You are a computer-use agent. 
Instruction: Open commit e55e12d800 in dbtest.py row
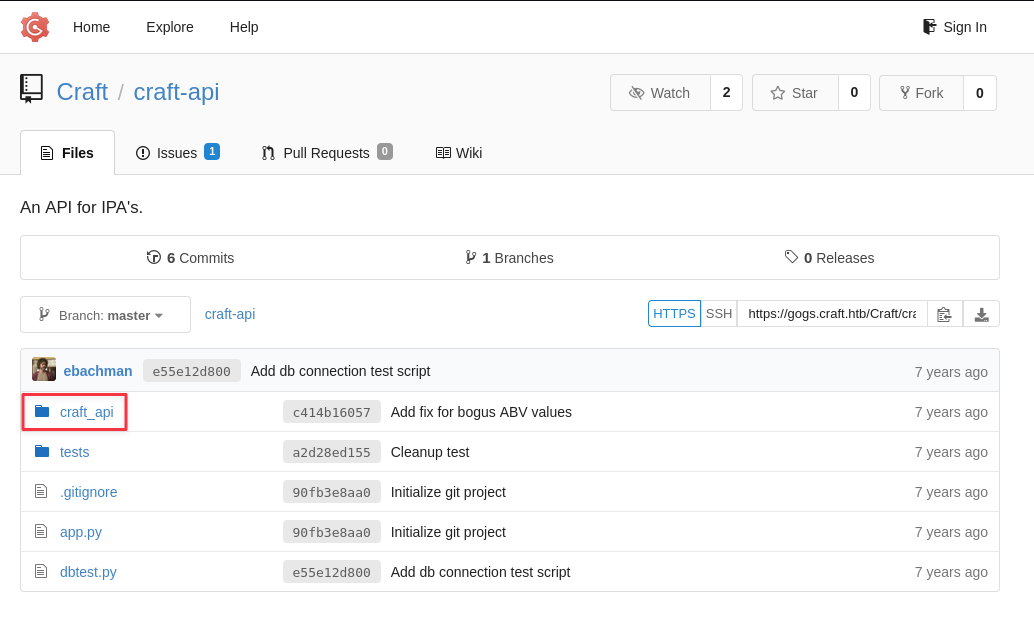332,573
